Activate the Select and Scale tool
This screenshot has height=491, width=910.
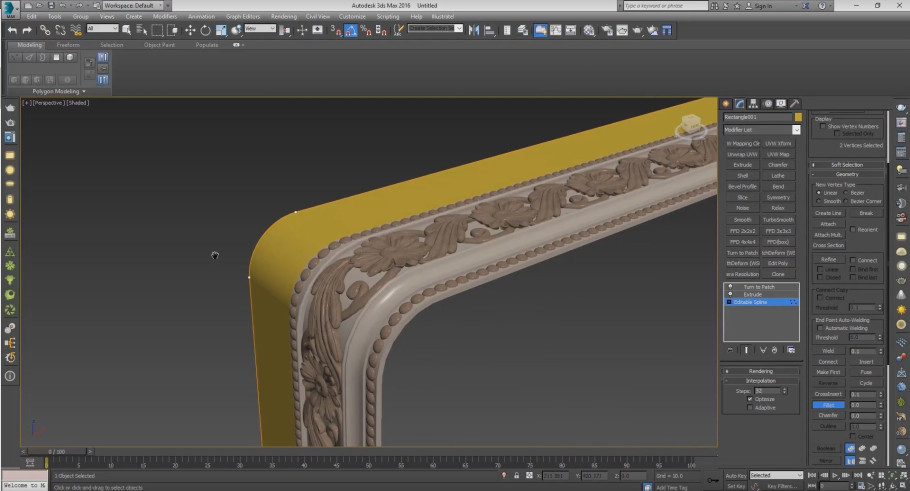click(221, 30)
